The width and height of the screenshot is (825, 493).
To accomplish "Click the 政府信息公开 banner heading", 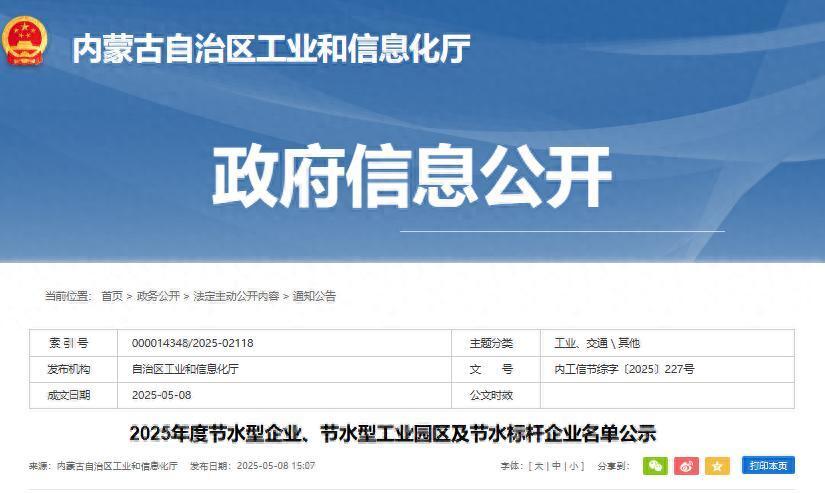I will 412,175.
